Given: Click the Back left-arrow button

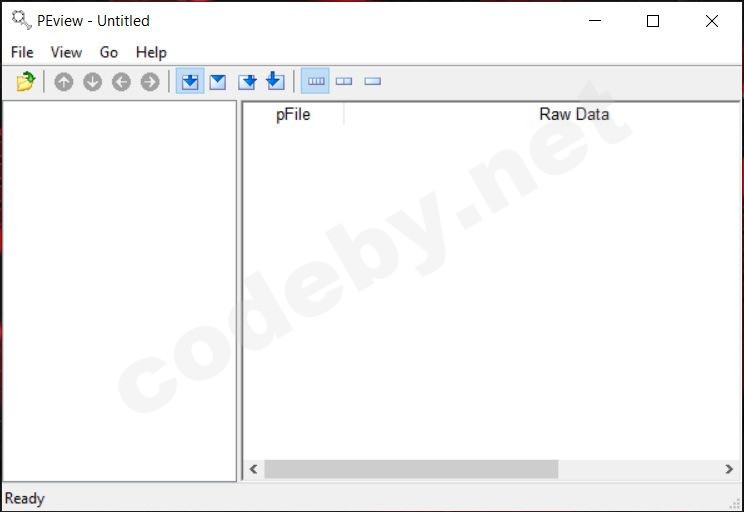Looking at the screenshot, I should (121, 82).
